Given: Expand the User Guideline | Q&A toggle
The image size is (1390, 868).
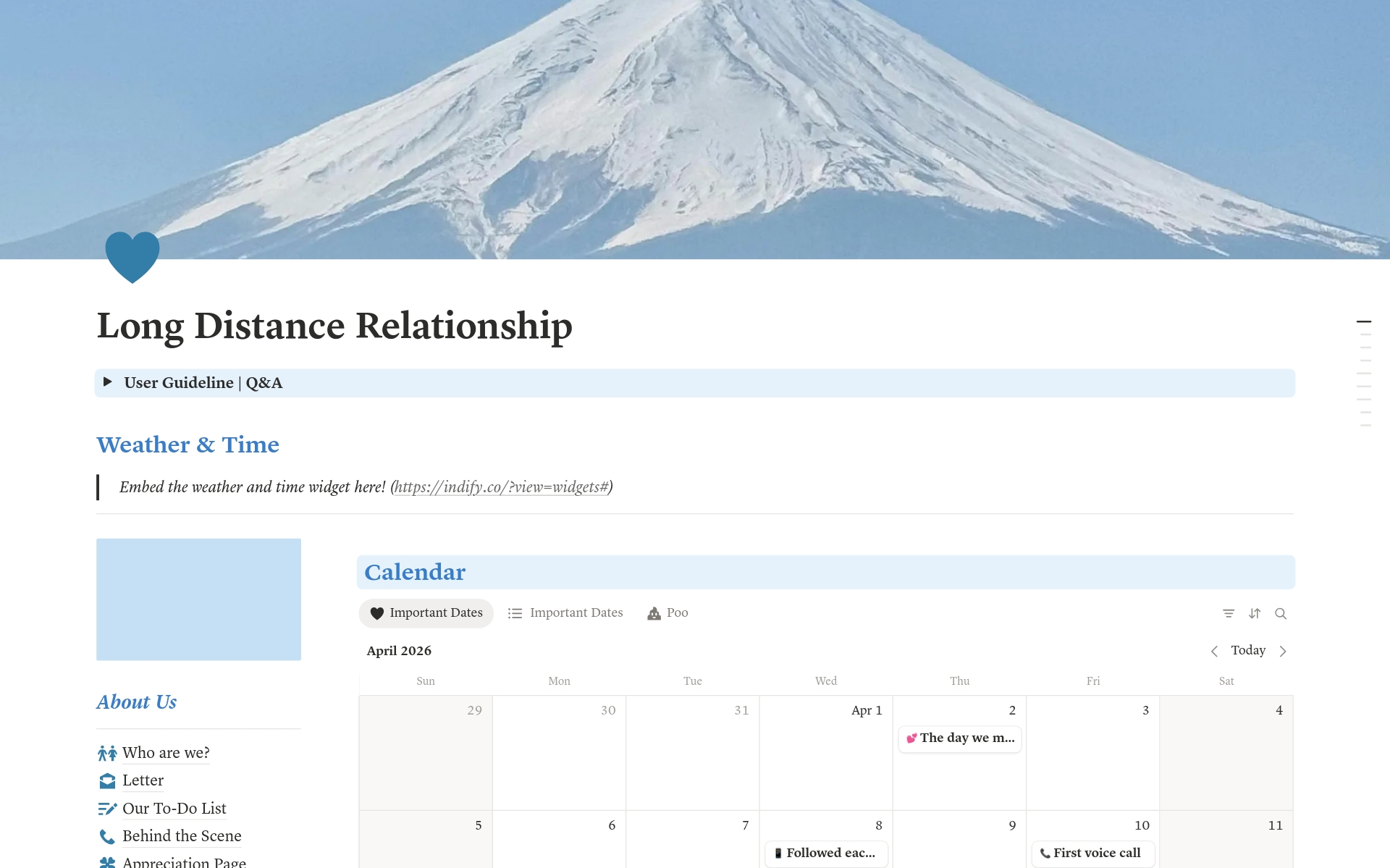Looking at the screenshot, I should [108, 382].
